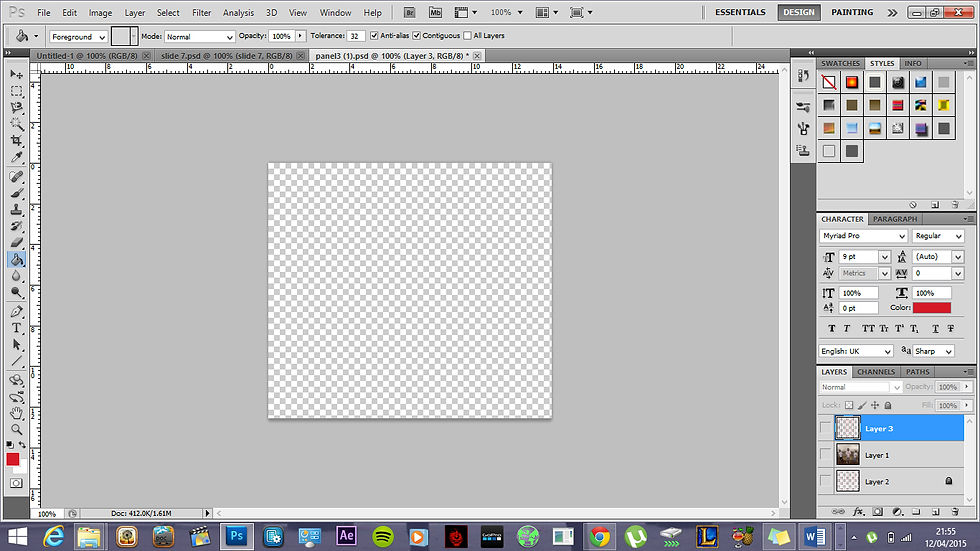Screen dimensions: 980x551
Task: Show Layer 3 visibility
Action: 825,428
